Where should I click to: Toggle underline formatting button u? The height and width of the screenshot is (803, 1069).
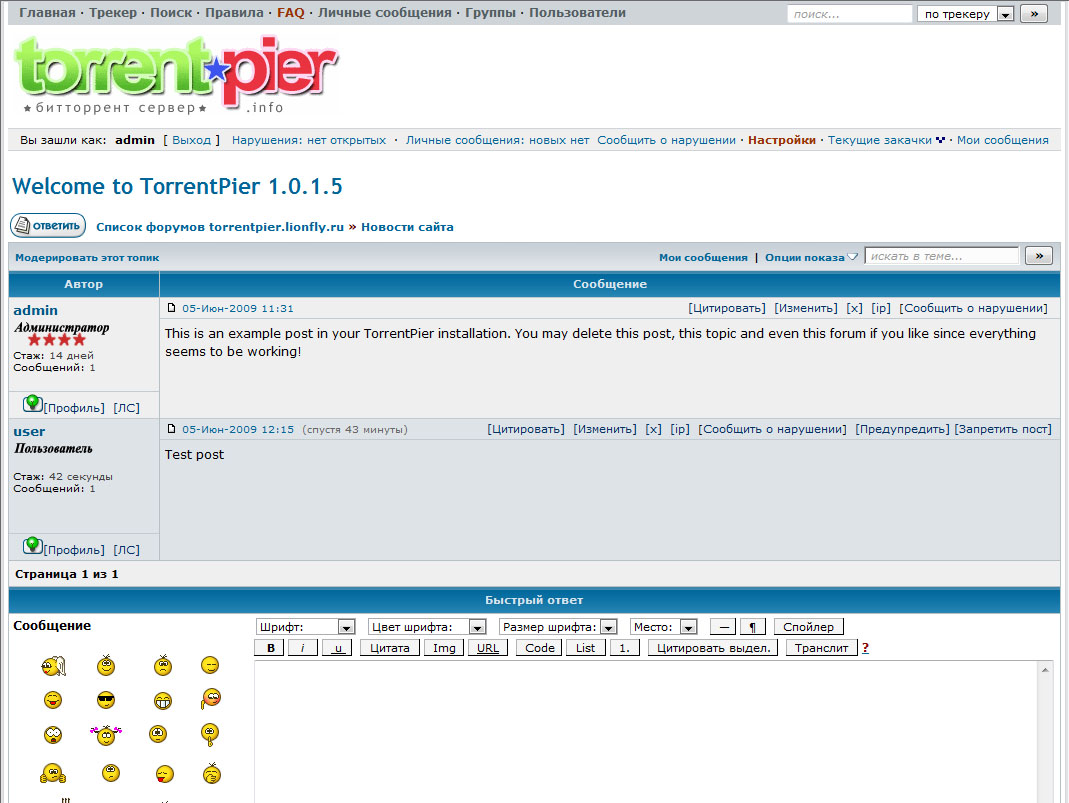click(x=338, y=648)
